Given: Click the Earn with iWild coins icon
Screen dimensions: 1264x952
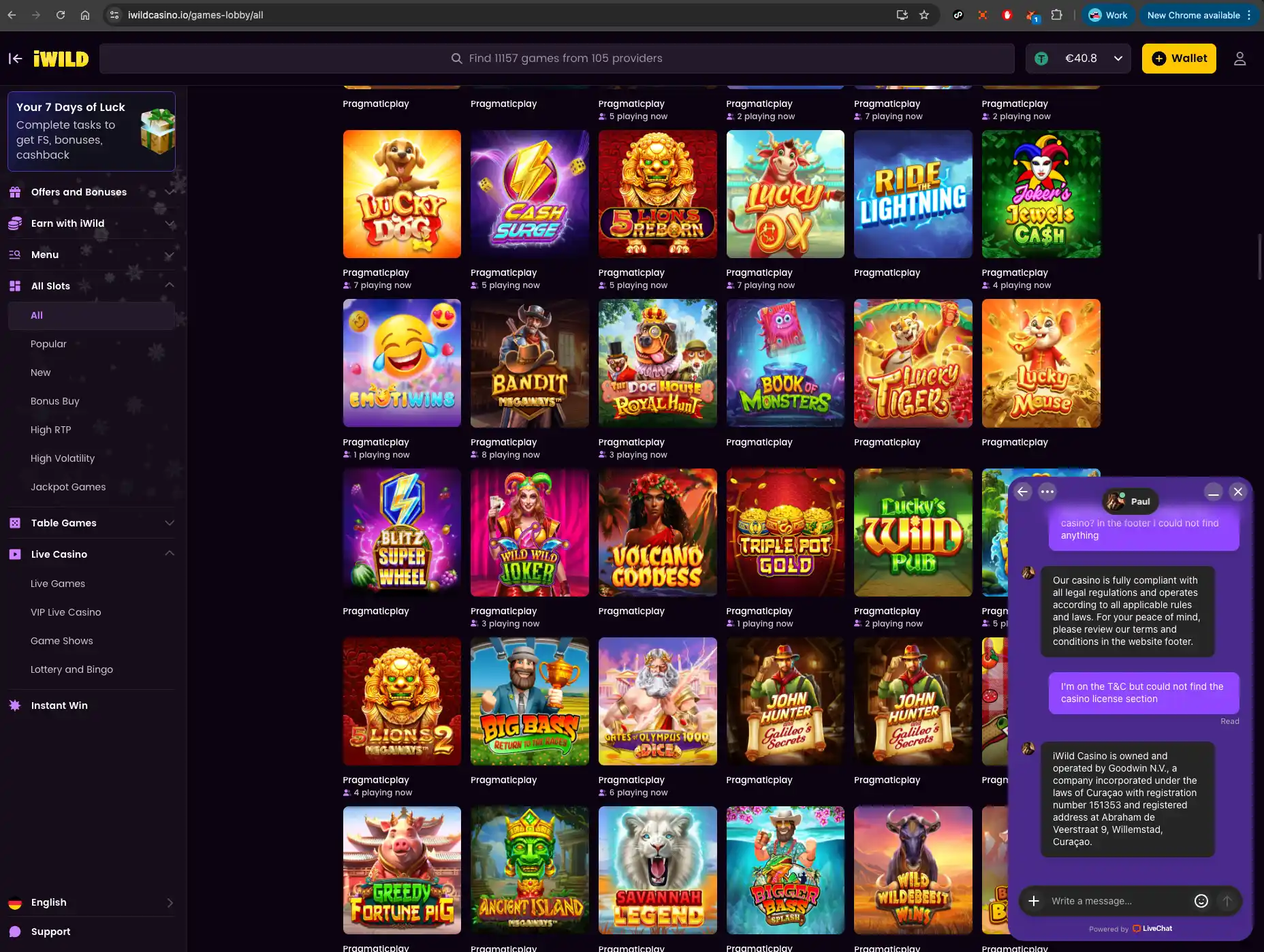Looking at the screenshot, I should coord(15,223).
